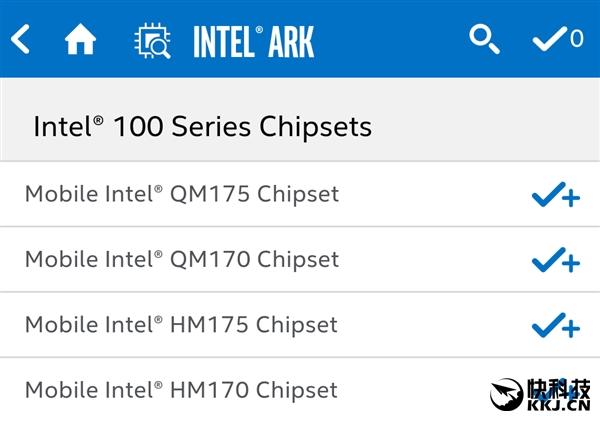Click the KKJ.CN watermark text

pos(558,405)
